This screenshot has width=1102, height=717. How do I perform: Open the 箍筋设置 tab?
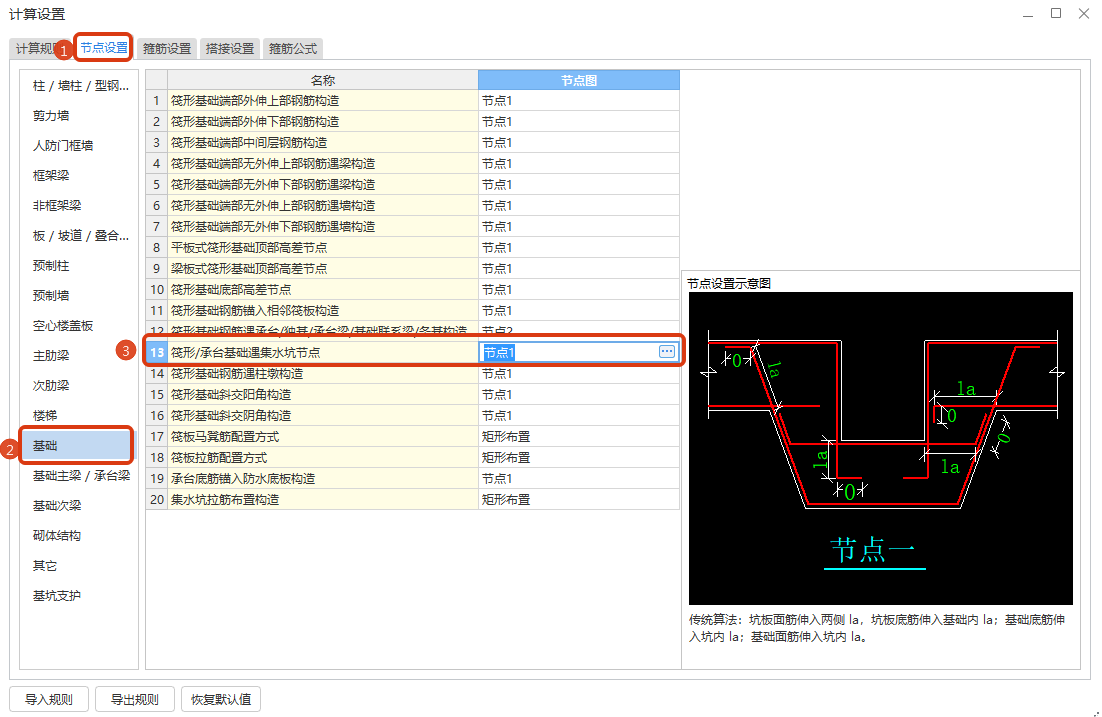pyautogui.click(x=167, y=49)
